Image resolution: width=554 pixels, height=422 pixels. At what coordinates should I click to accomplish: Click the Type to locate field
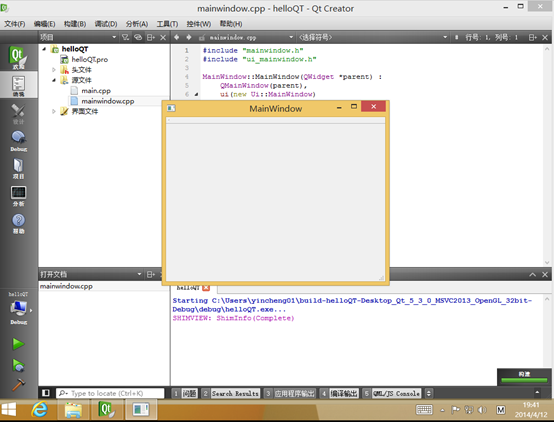point(110,393)
